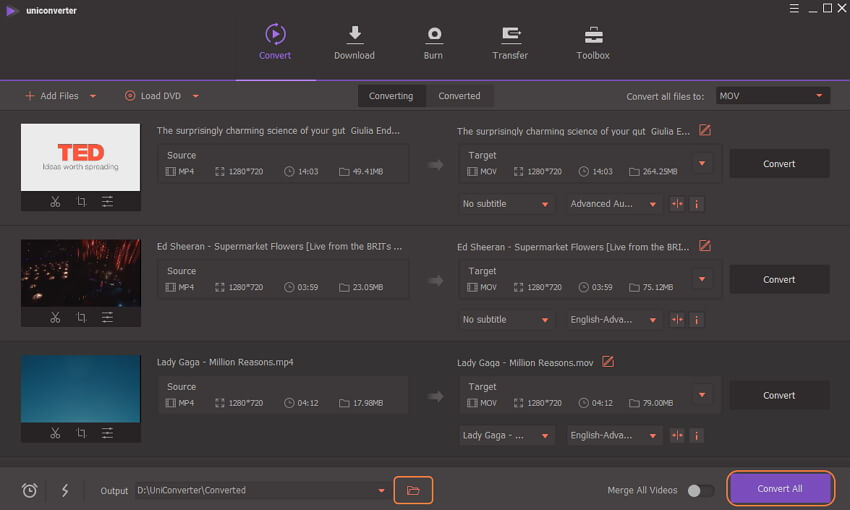850x510 pixels.
Task: Expand the Lady Gaga target format dropdown
Action: tap(702, 395)
